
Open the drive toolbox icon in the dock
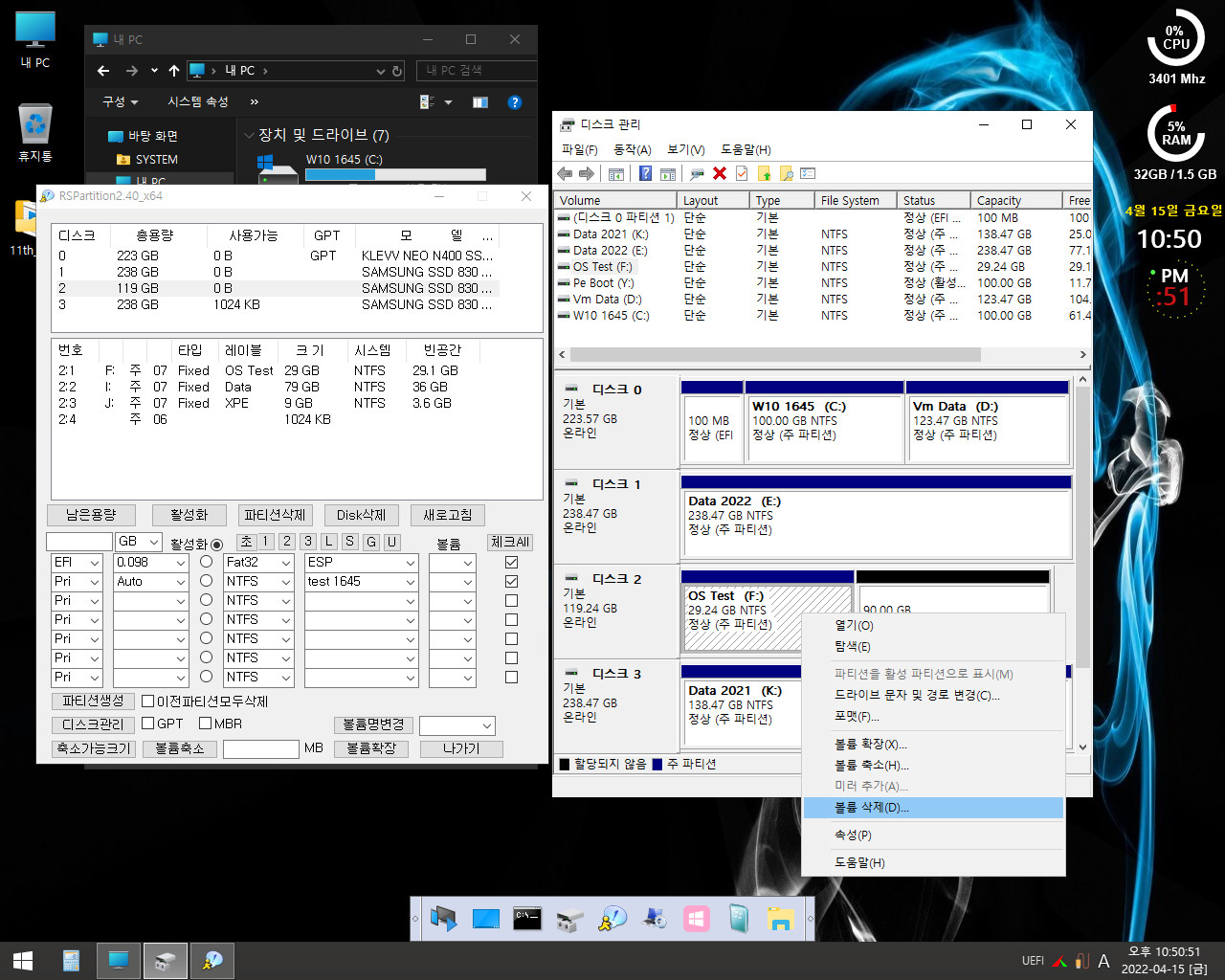tap(569, 919)
